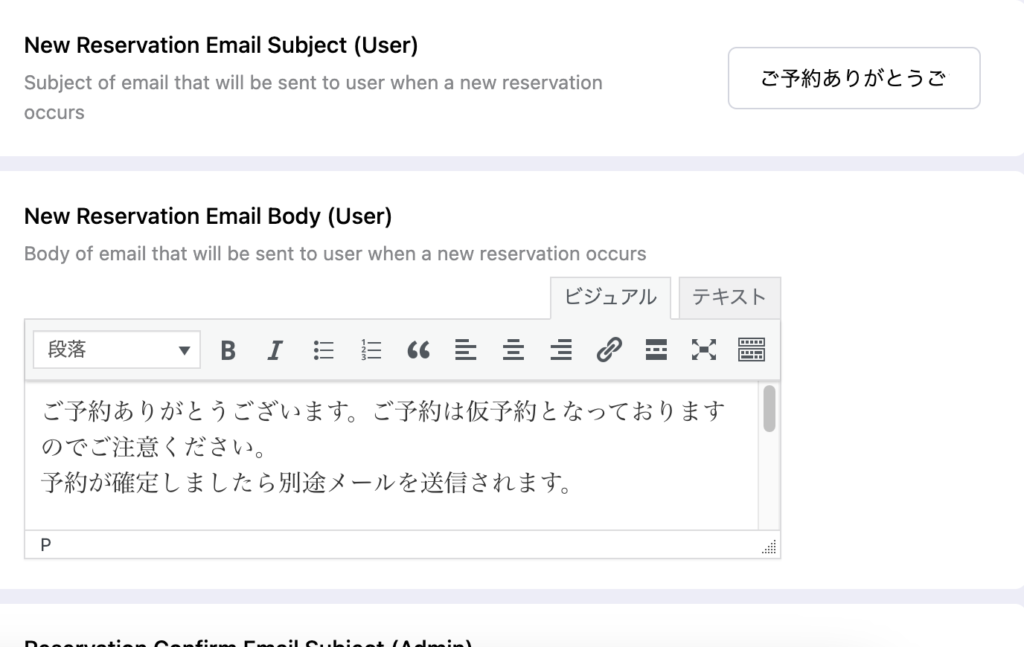
Task: Switch to the テキスト tab
Action: (729, 297)
